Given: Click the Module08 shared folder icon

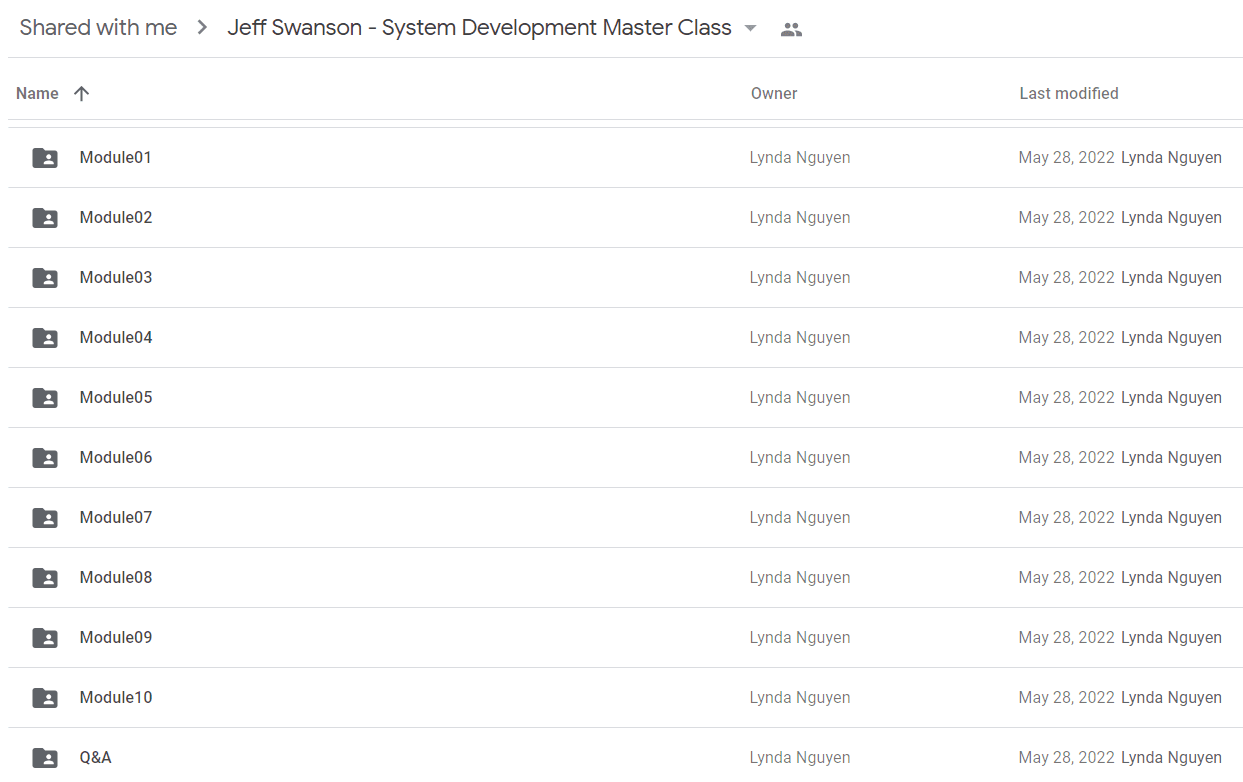Looking at the screenshot, I should tap(45, 578).
